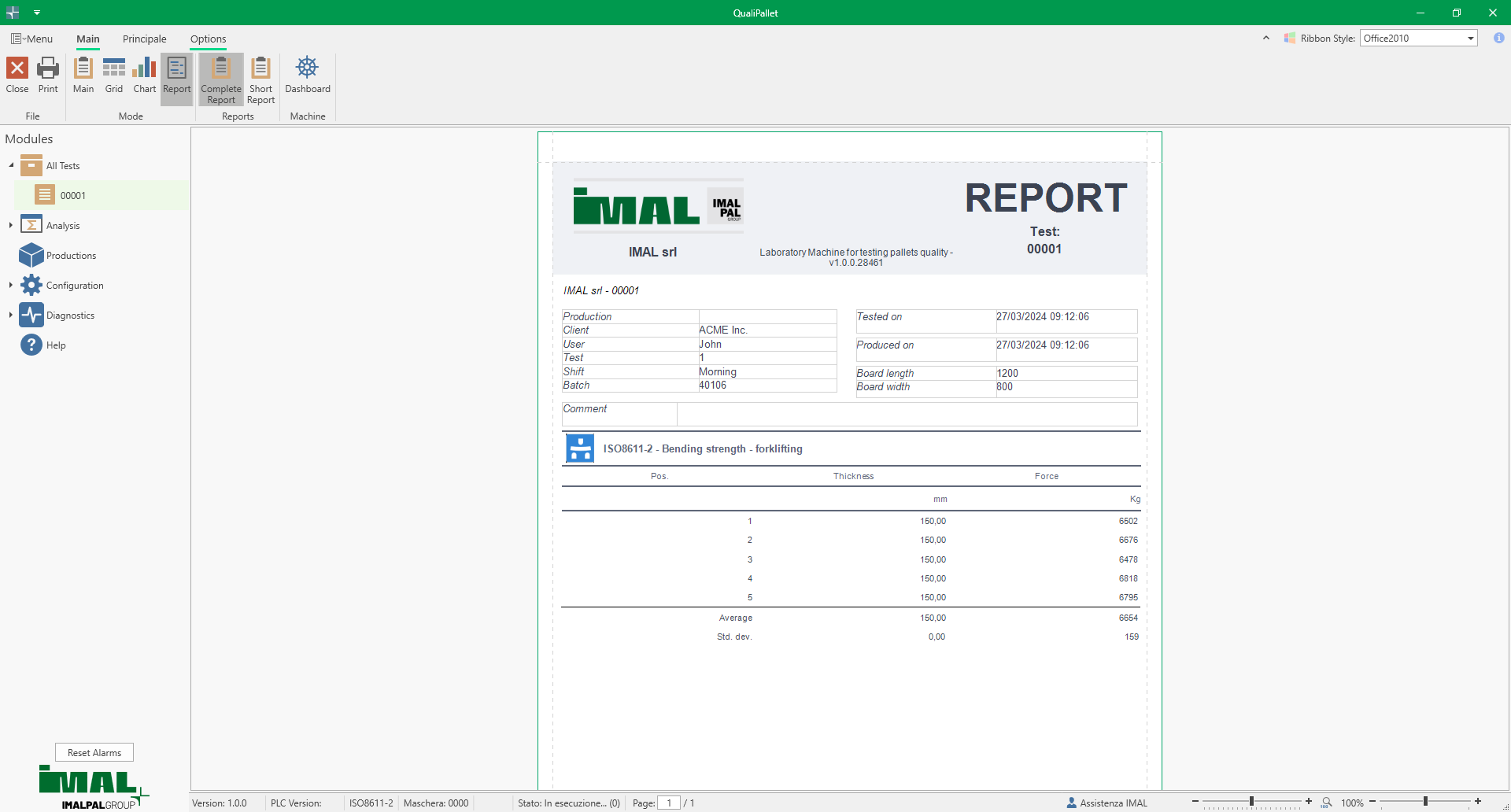Open the Help module

[56, 345]
